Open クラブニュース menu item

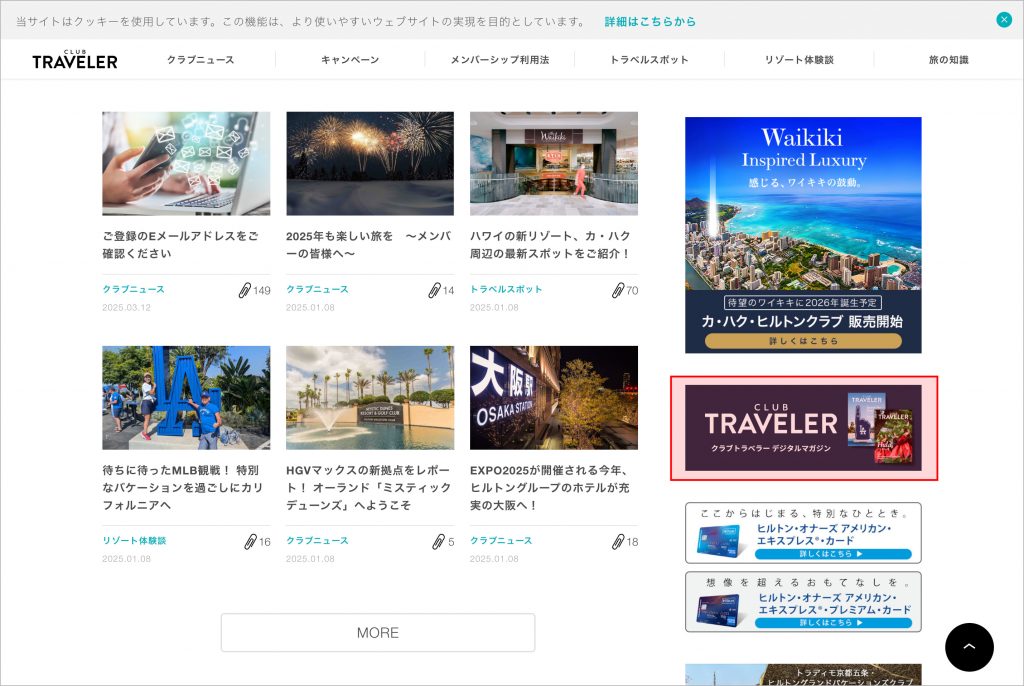click(200, 60)
